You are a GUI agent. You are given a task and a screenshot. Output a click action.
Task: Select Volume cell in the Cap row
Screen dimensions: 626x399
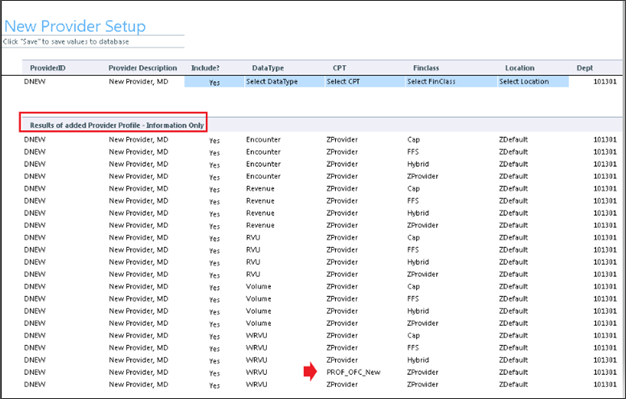click(259, 286)
